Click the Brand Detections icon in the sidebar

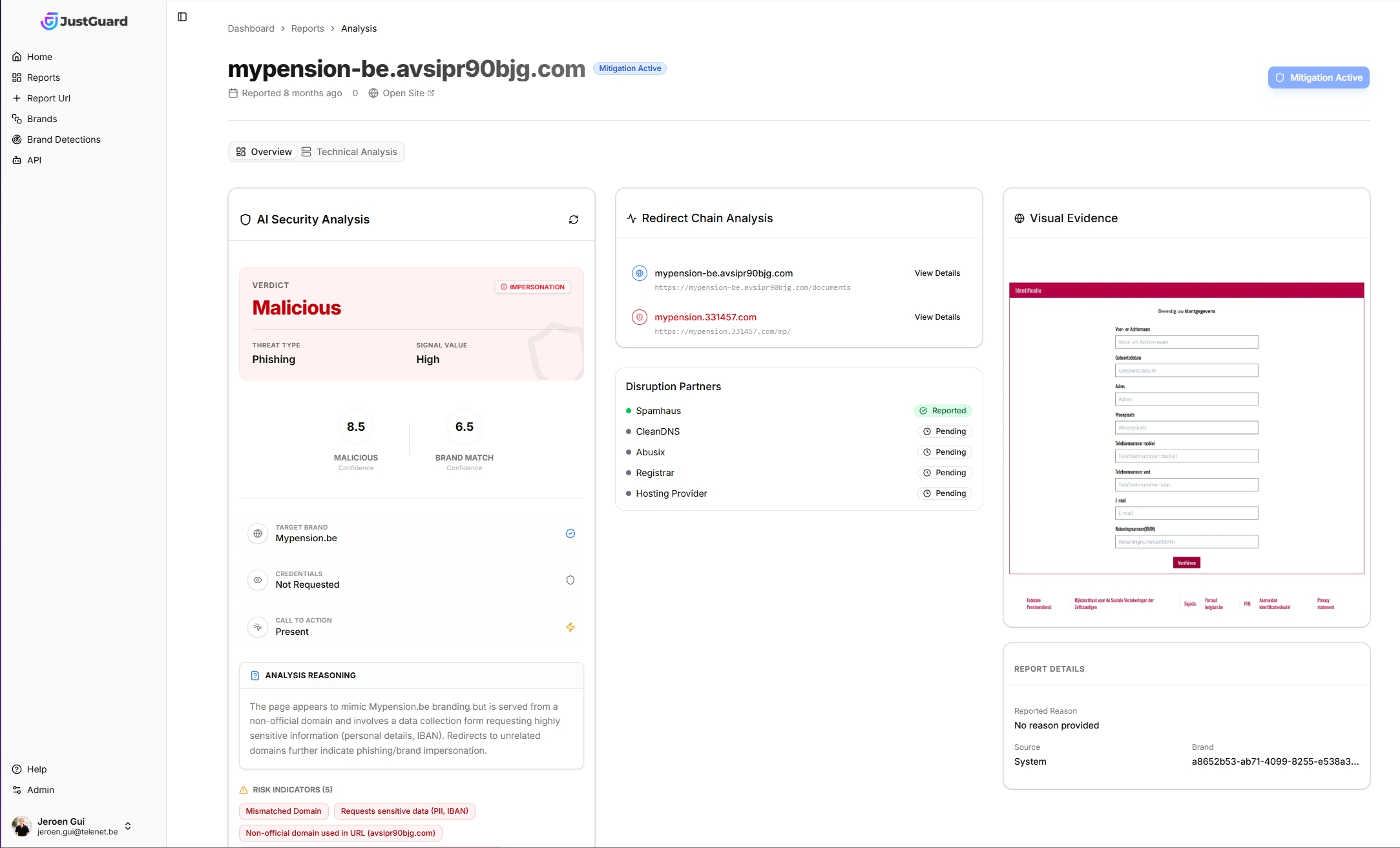point(17,140)
